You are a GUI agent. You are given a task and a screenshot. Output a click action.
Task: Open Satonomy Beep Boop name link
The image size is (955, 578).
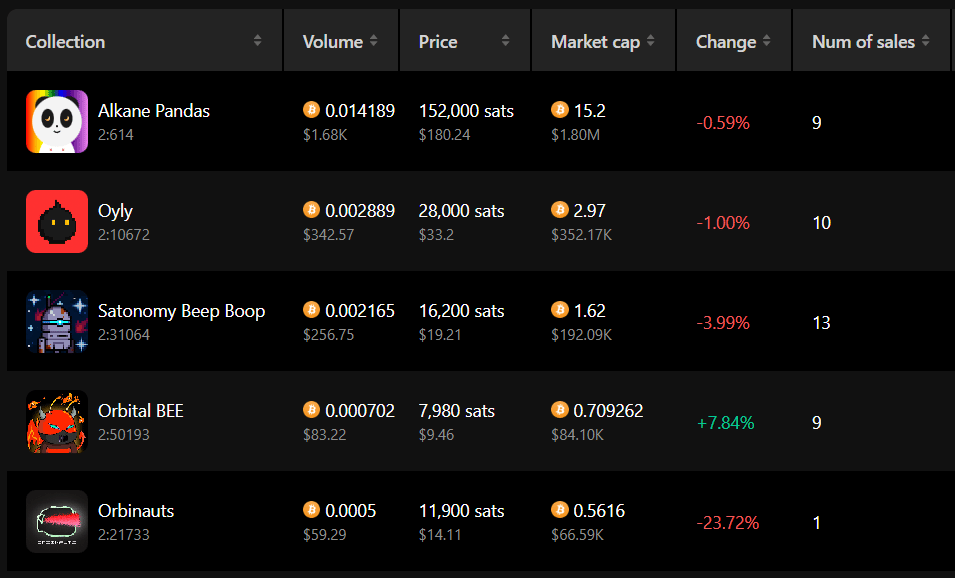click(x=181, y=311)
